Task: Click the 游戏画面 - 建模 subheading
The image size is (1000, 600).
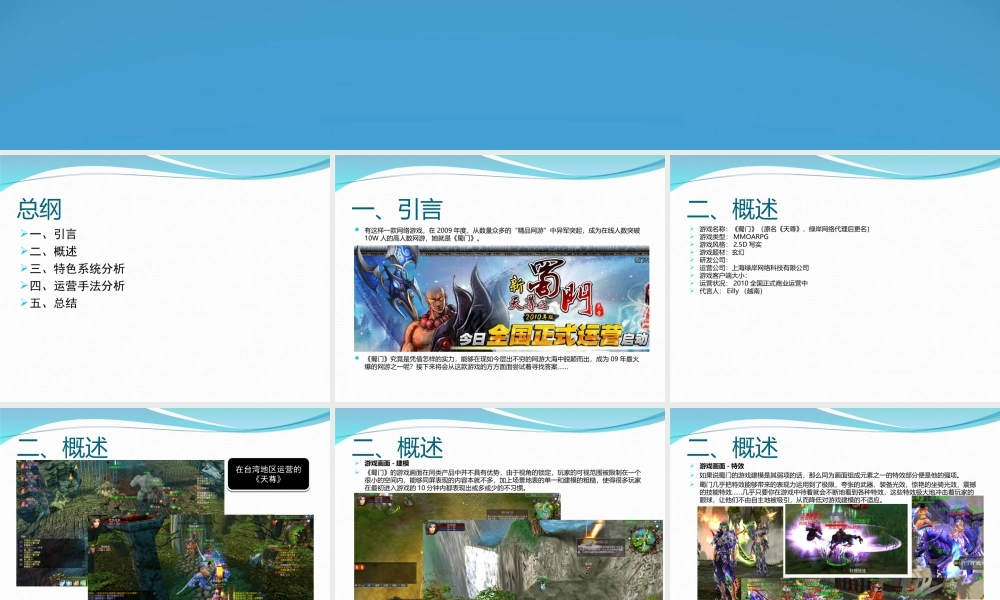Action: coord(386,464)
